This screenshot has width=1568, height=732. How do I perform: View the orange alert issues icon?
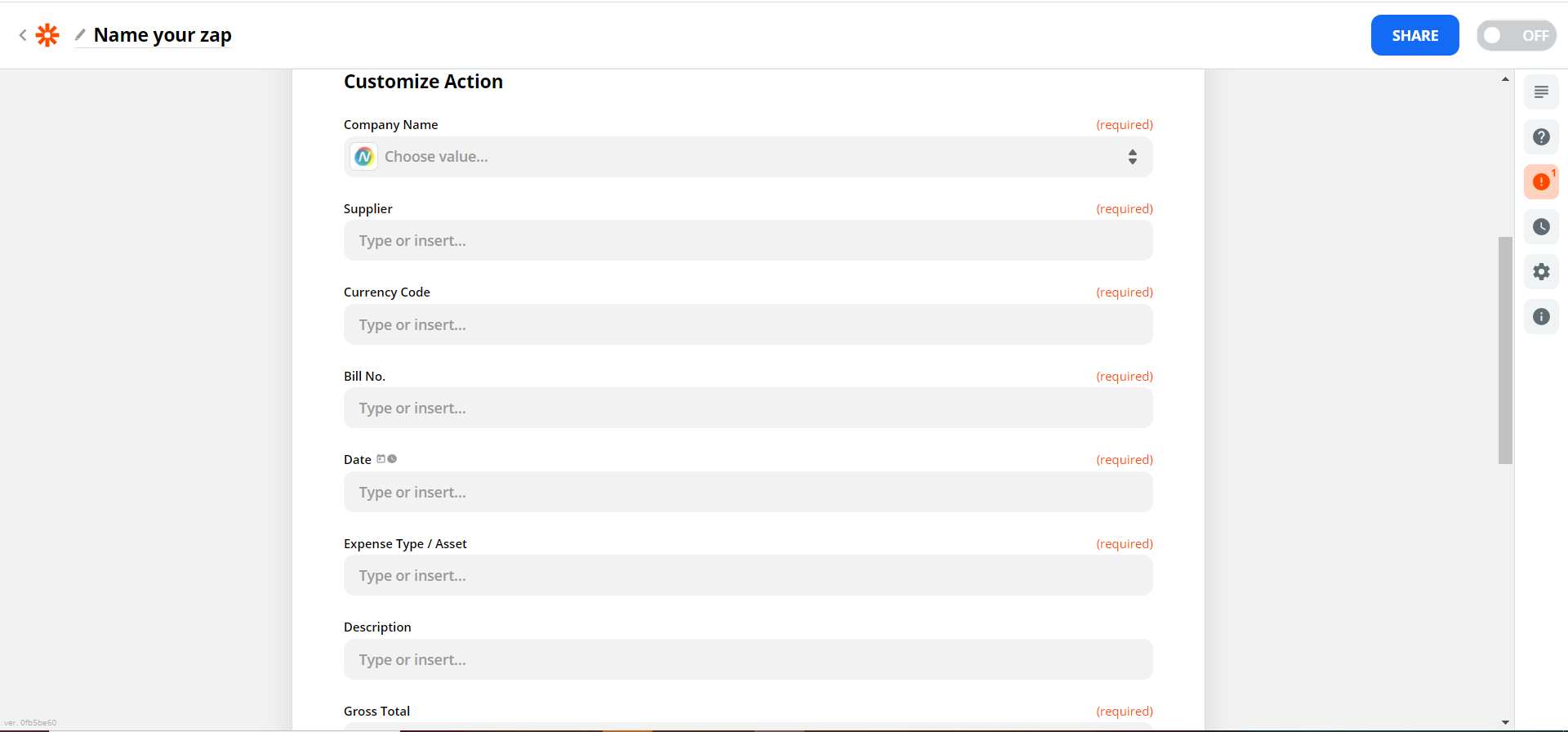point(1541,181)
